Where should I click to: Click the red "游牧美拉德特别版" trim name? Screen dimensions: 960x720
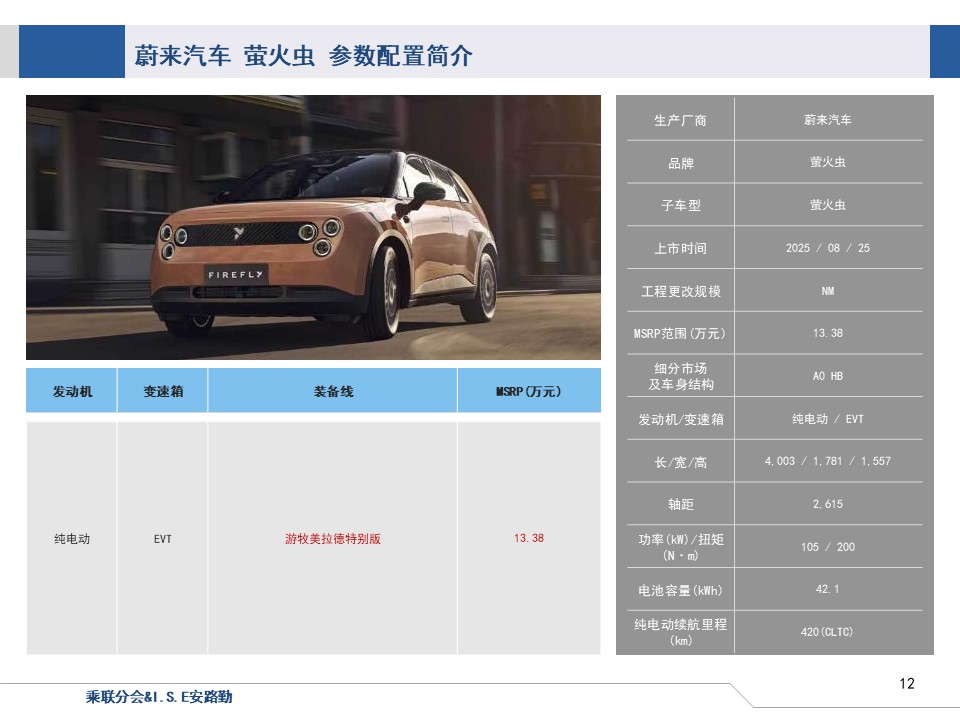(333, 539)
